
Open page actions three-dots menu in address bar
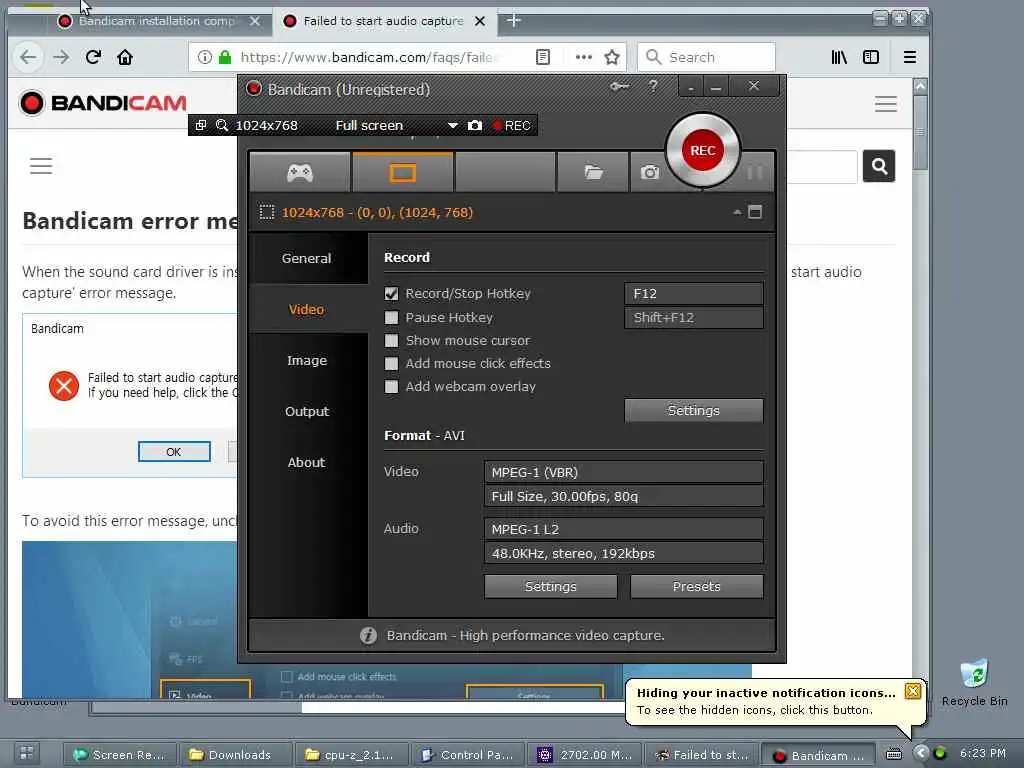(x=584, y=57)
